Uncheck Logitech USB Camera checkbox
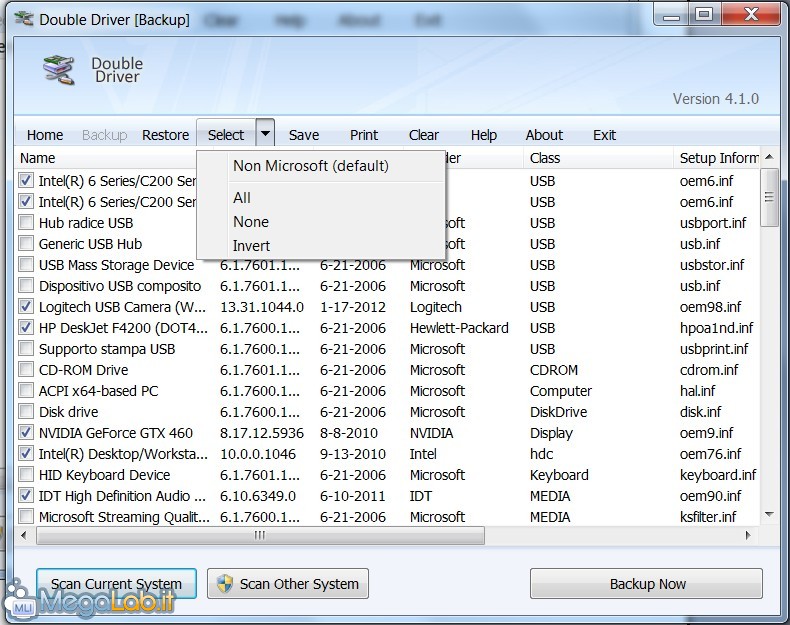 click(26, 306)
